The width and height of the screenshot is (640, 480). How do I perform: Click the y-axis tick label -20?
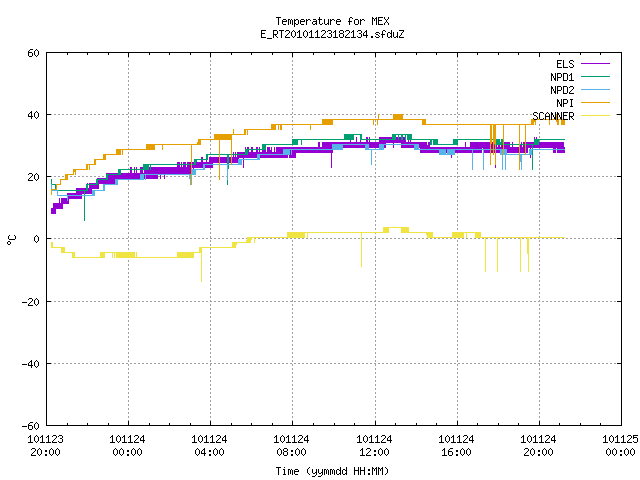pos(31,302)
